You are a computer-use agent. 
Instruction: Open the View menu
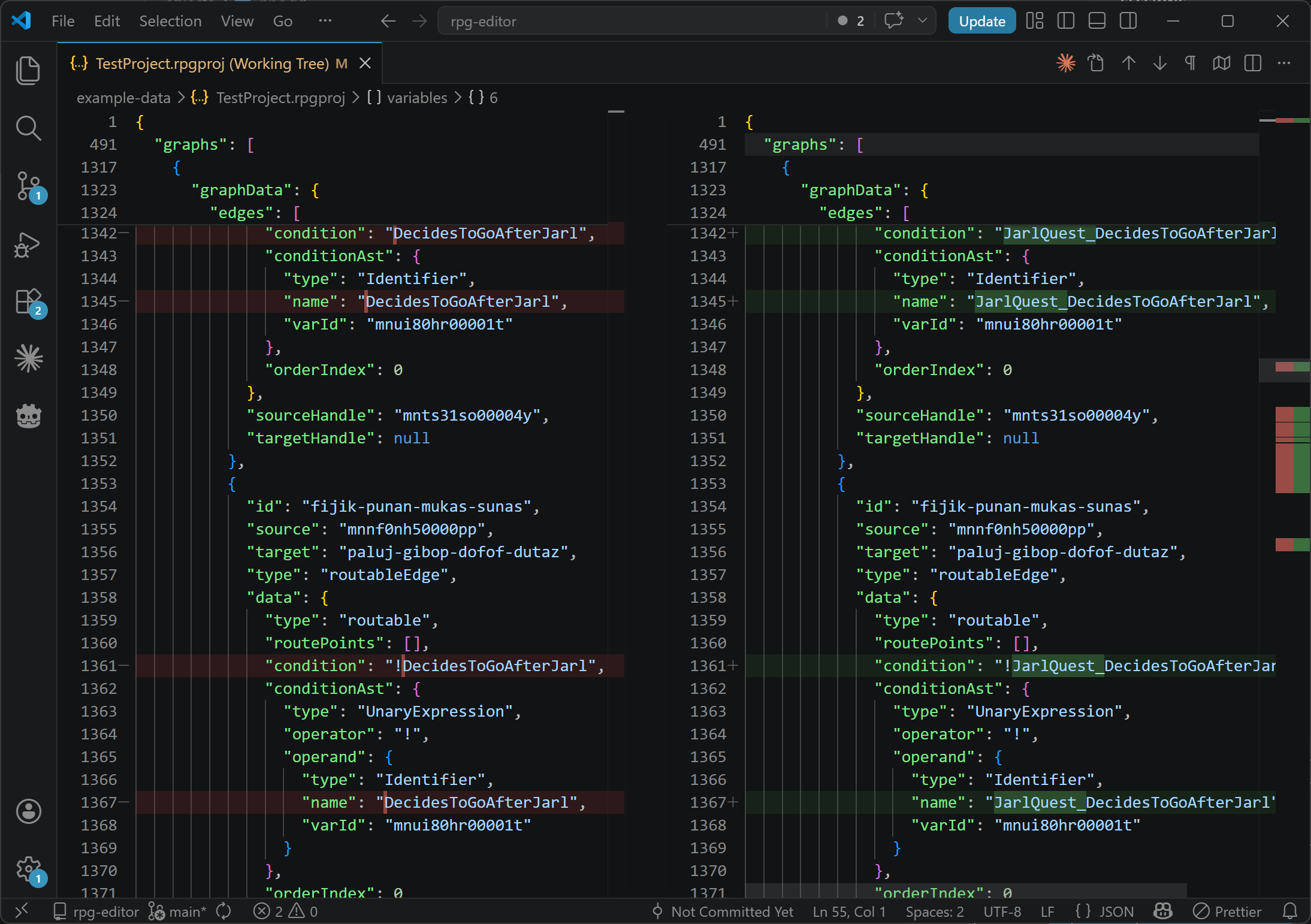coord(237,21)
